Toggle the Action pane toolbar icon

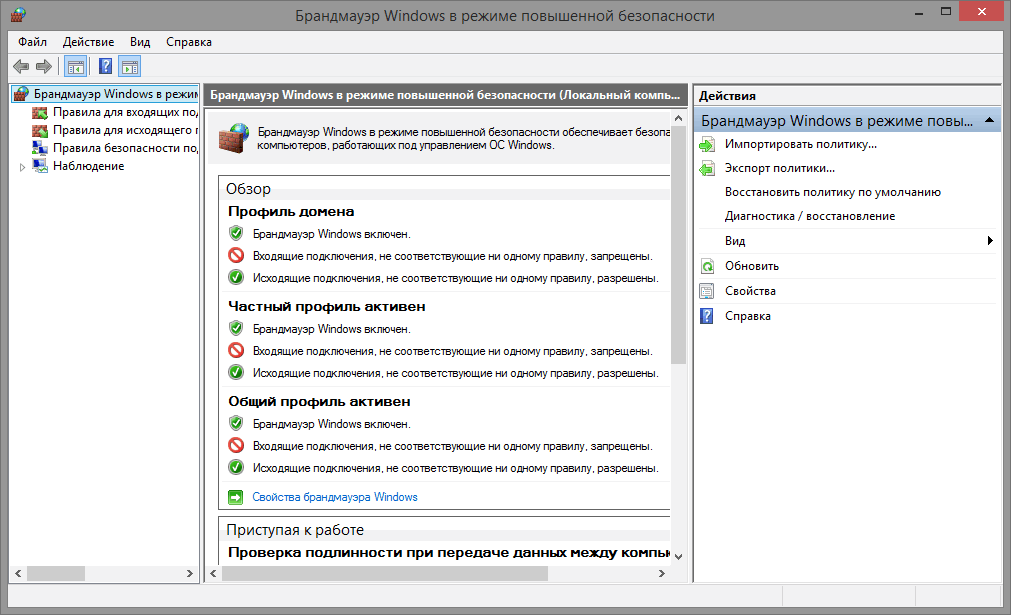point(130,67)
